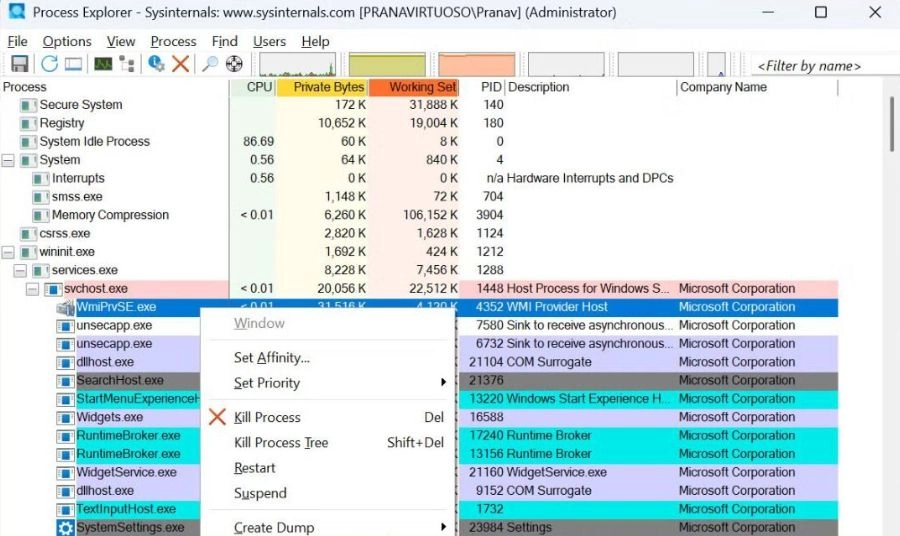This screenshot has width=900, height=536.
Task: Open the Find handle magnifier icon
Action: [210, 64]
